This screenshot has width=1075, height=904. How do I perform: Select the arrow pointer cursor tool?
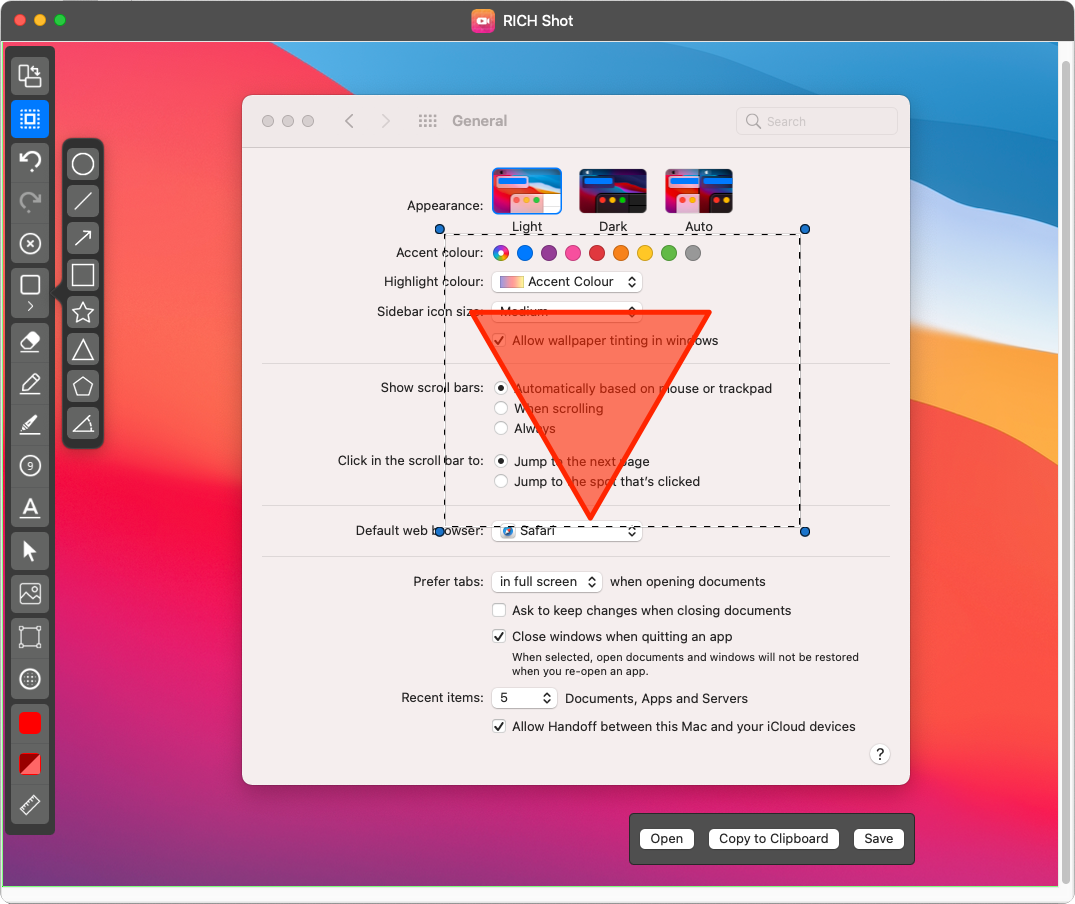coord(29,550)
